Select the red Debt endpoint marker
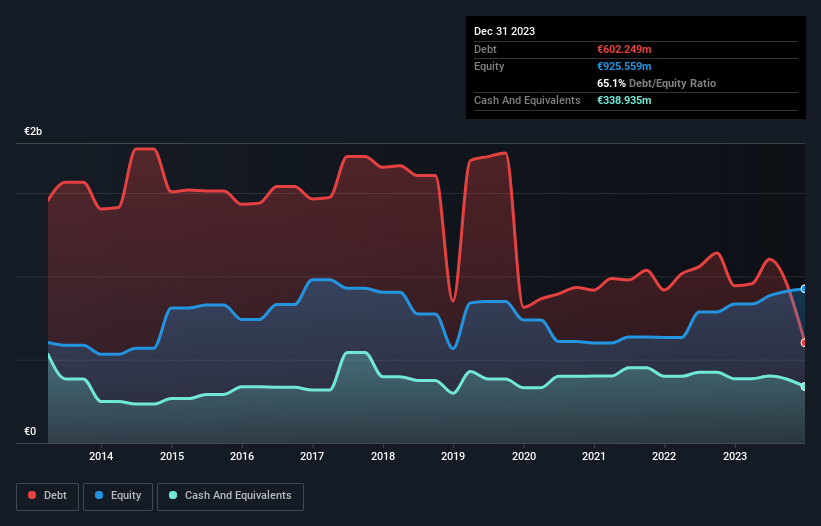The width and height of the screenshot is (821, 526). coord(804,343)
